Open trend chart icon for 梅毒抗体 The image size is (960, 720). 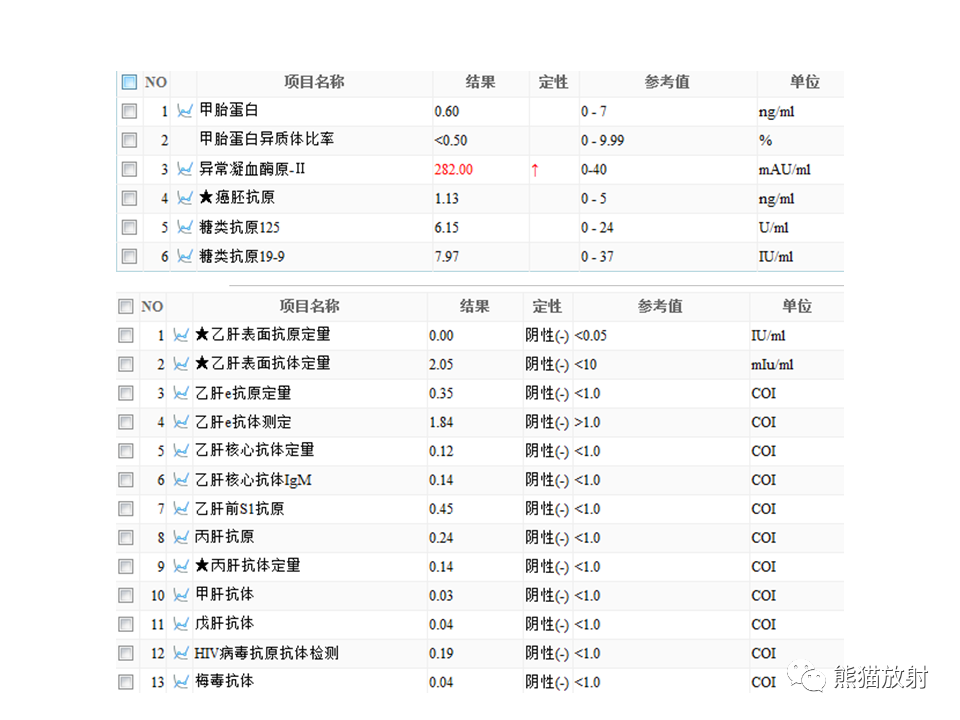[181, 681]
